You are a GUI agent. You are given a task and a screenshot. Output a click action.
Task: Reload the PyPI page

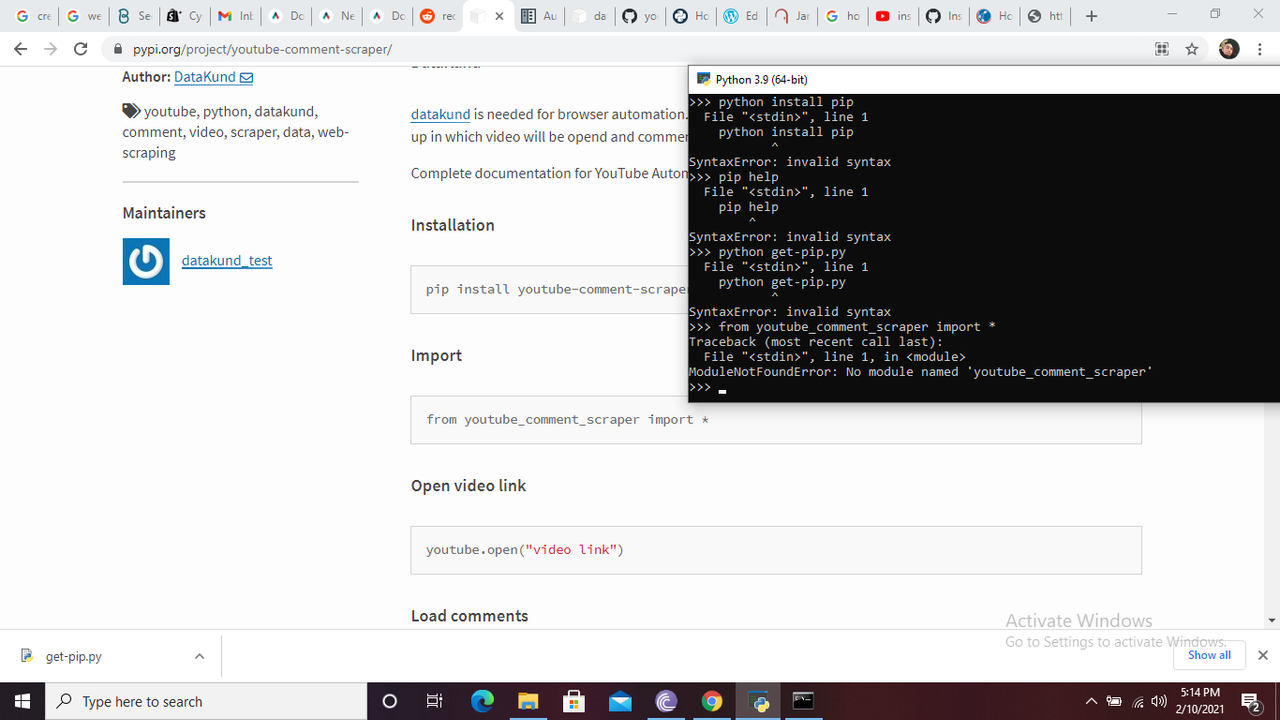(x=81, y=48)
